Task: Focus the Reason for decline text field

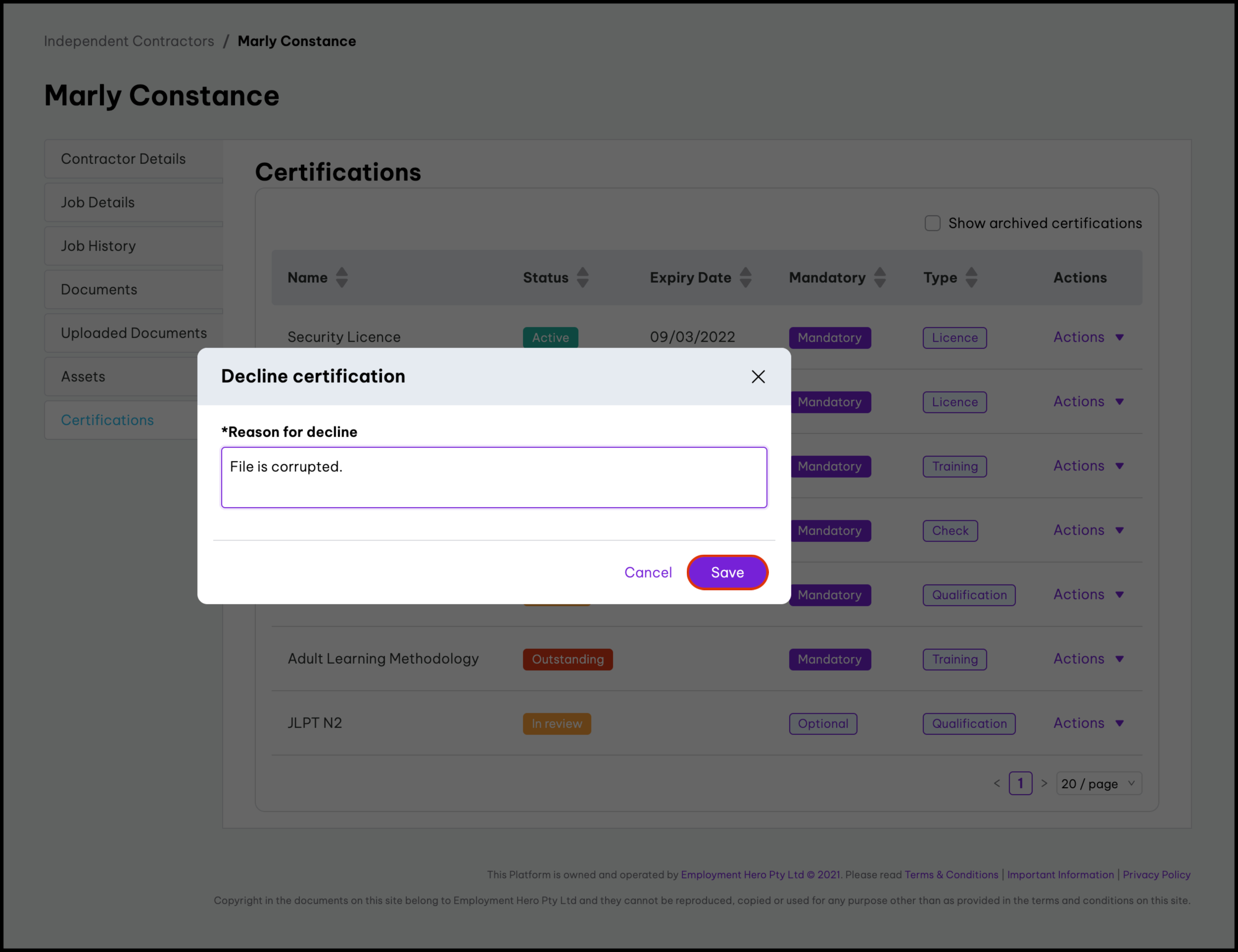Action: (x=493, y=477)
